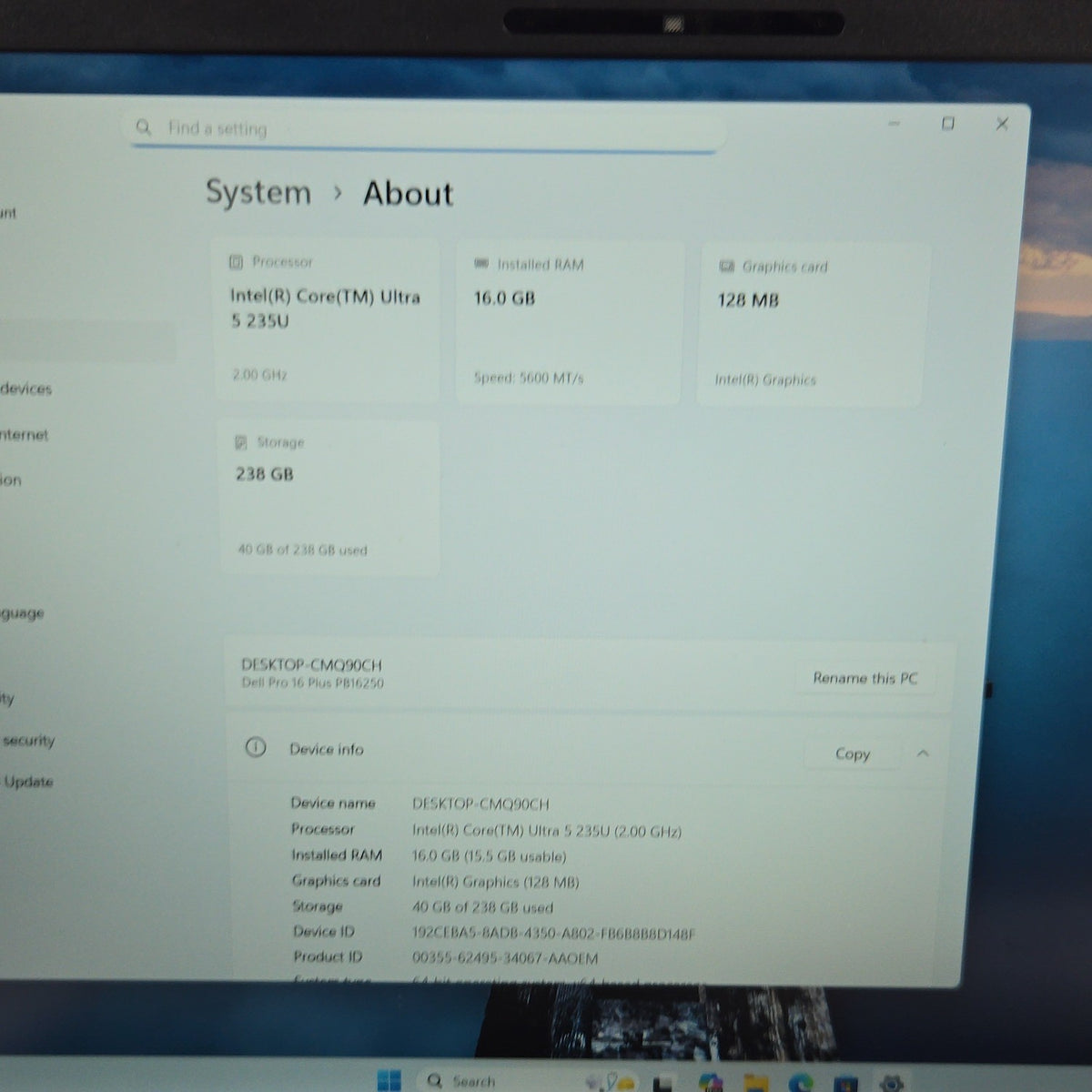1092x1092 pixels.
Task: Click the Settings gear on taskbar
Action: [892, 1083]
